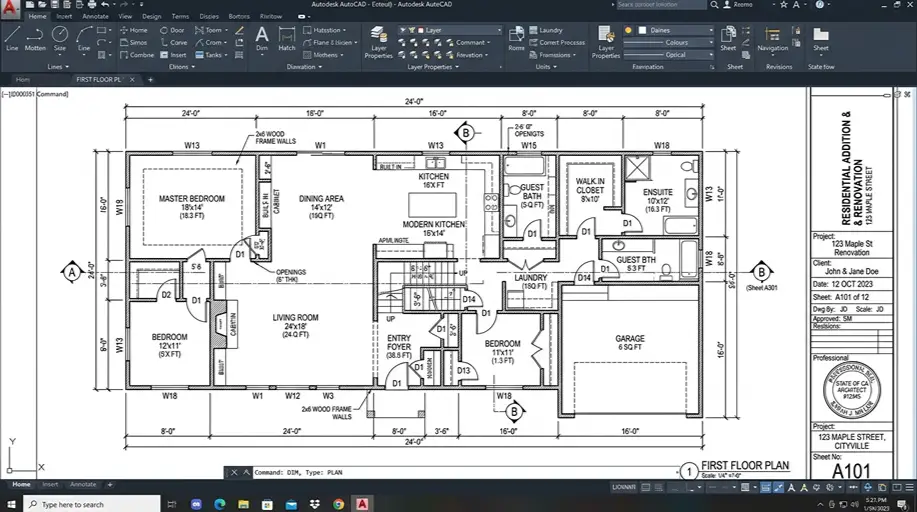The width and height of the screenshot is (917, 512).
Task: Expand the Diawation panel dropdown
Action: (305, 67)
